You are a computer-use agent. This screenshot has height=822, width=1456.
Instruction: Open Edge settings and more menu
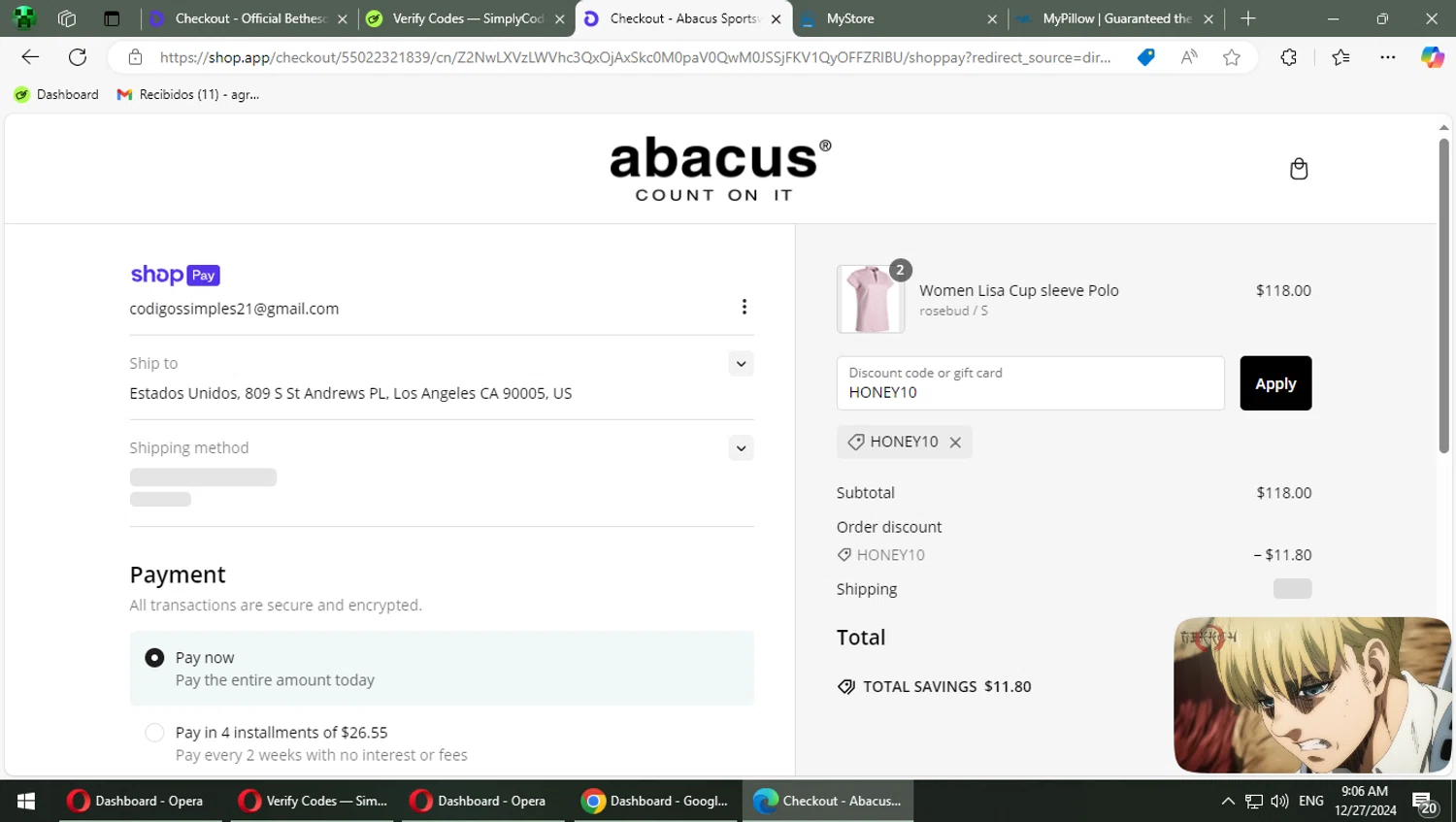(1387, 57)
